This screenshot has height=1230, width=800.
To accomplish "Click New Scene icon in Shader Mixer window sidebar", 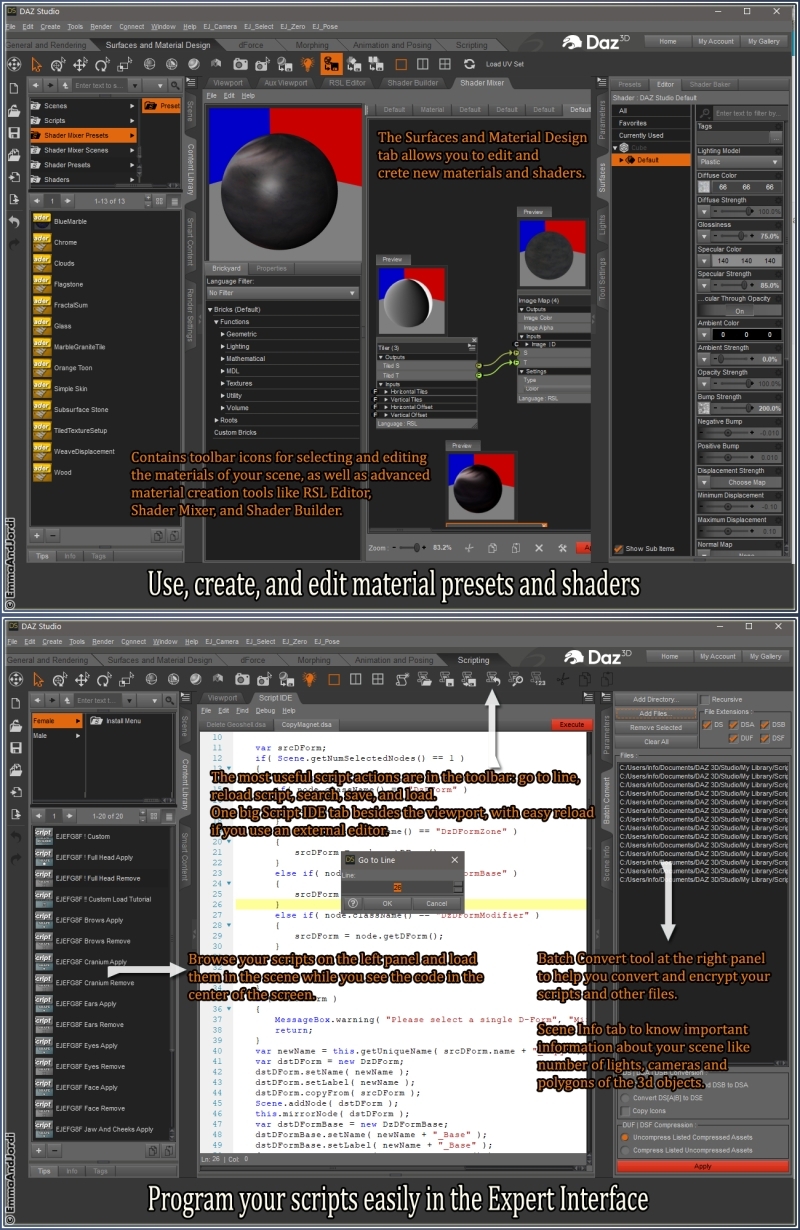I will (14, 88).
